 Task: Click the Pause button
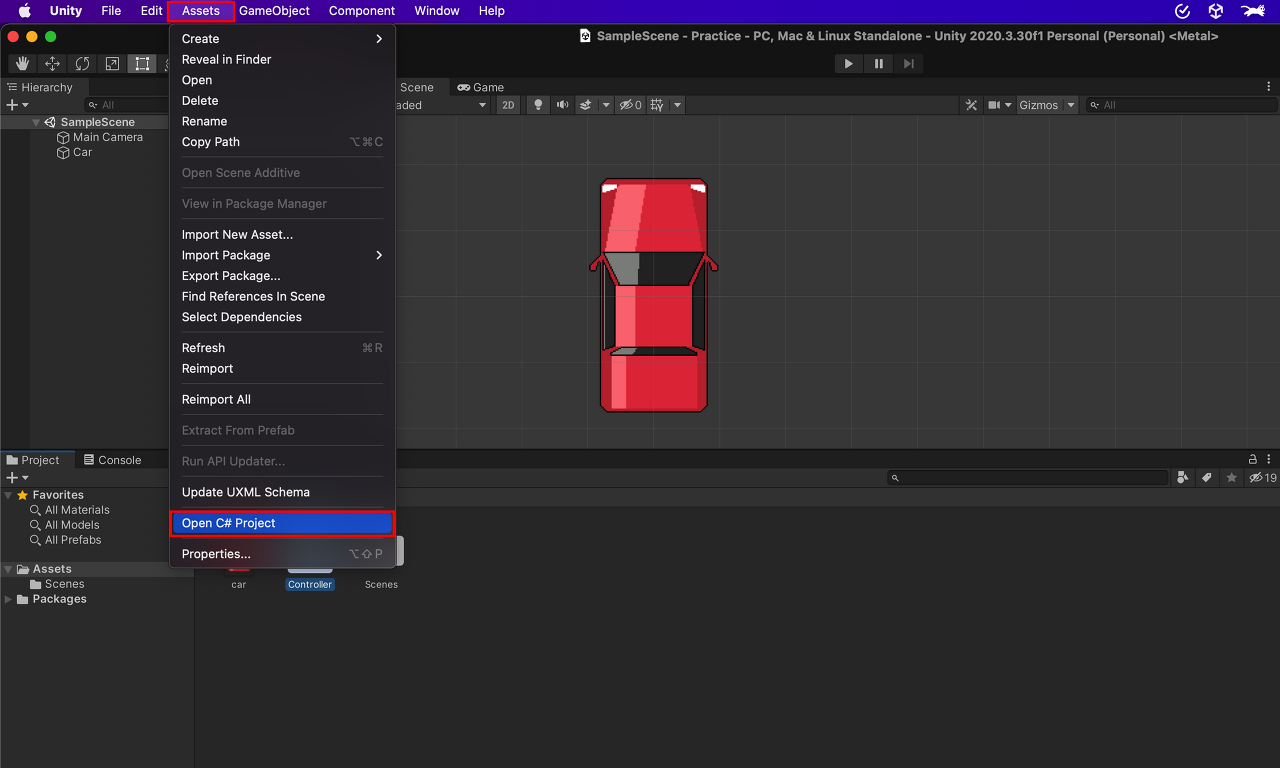click(879, 64)
